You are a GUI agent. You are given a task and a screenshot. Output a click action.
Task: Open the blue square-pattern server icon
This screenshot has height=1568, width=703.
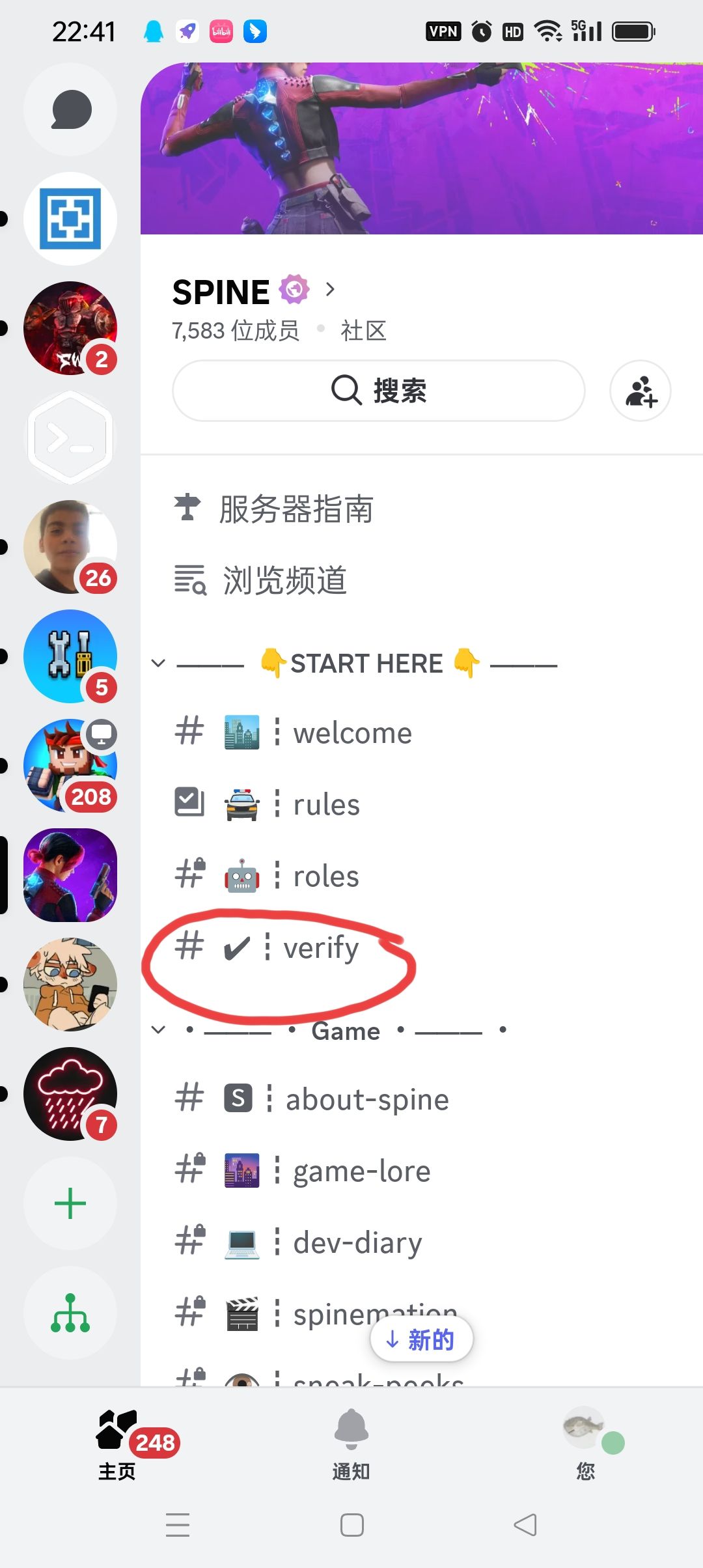coord(70,219)
